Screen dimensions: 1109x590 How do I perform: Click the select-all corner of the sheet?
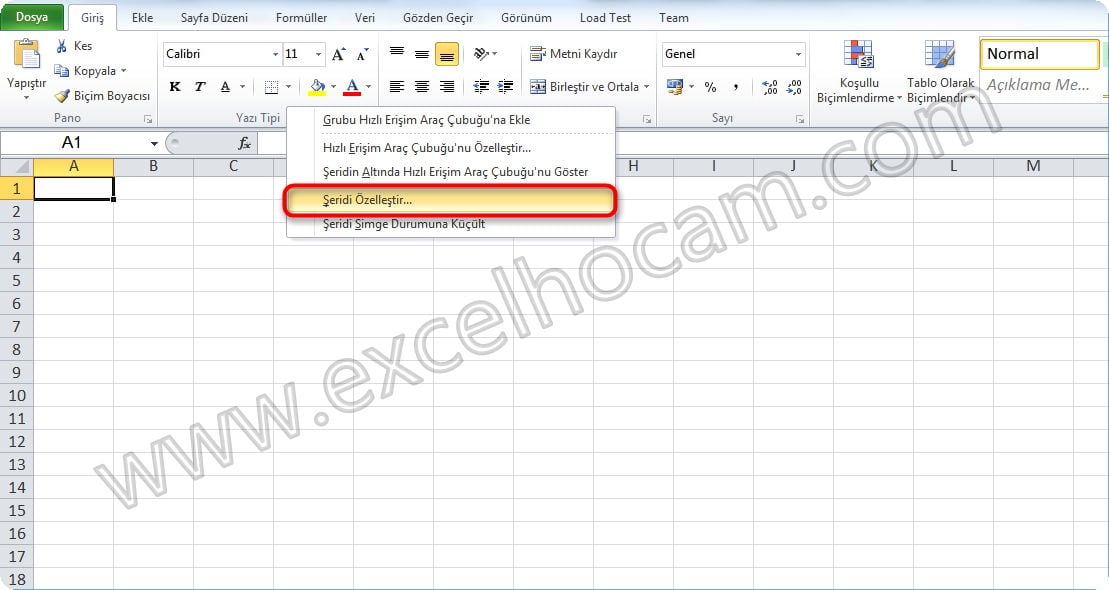tap(17, 166)
